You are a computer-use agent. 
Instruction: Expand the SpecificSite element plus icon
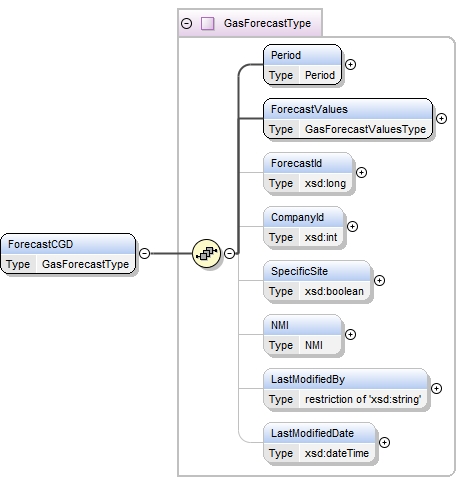point(379,280)
